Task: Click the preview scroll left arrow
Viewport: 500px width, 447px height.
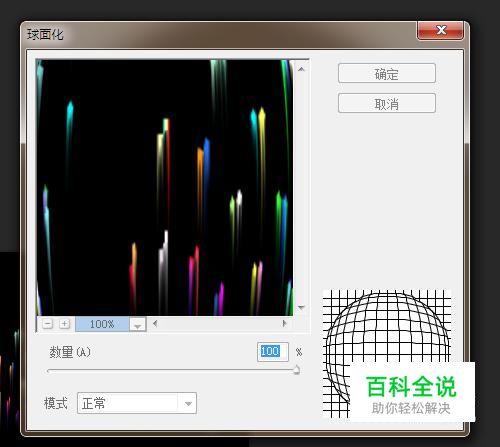Action: point(155,323)
